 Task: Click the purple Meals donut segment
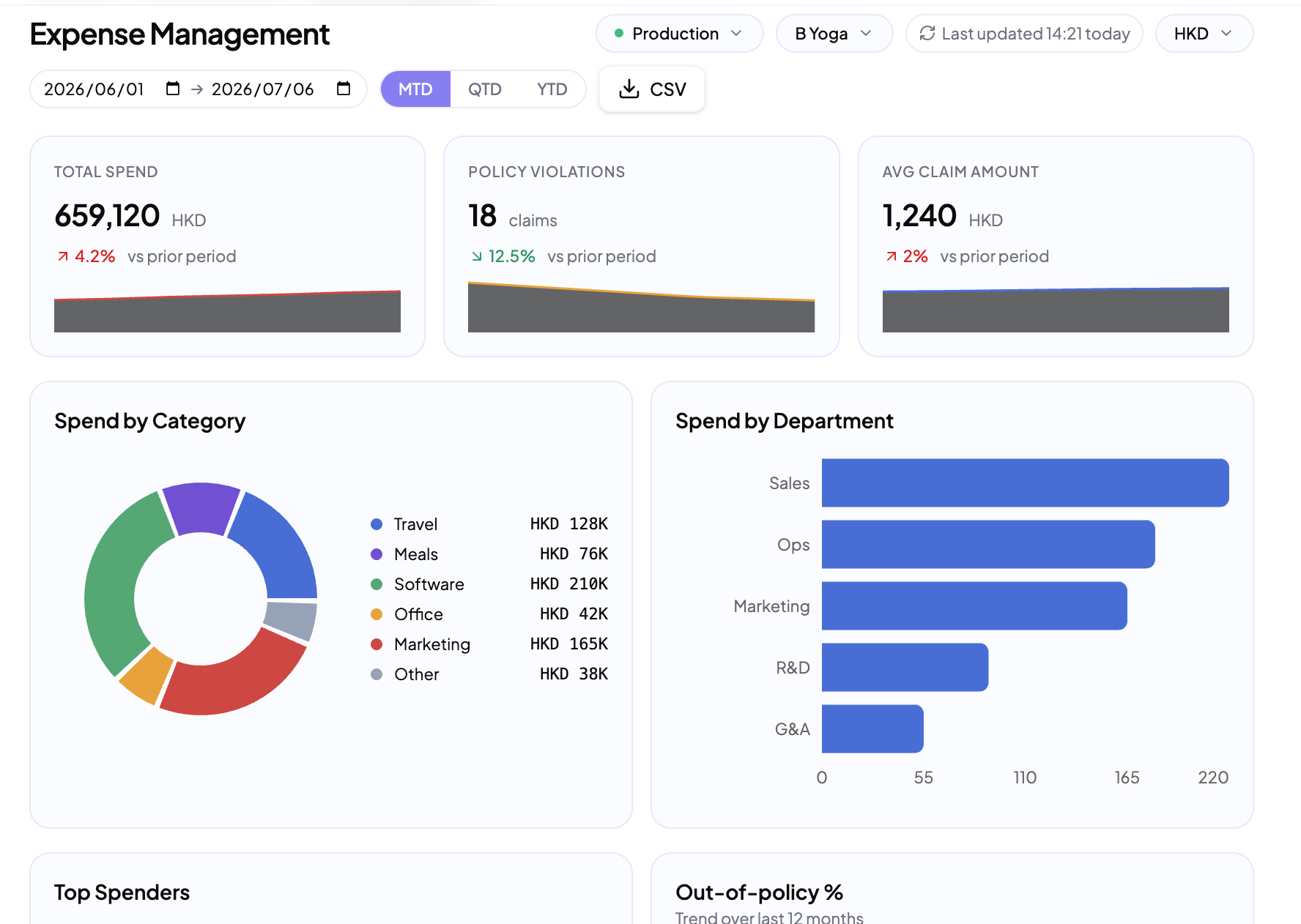click(x=201, y=507)
